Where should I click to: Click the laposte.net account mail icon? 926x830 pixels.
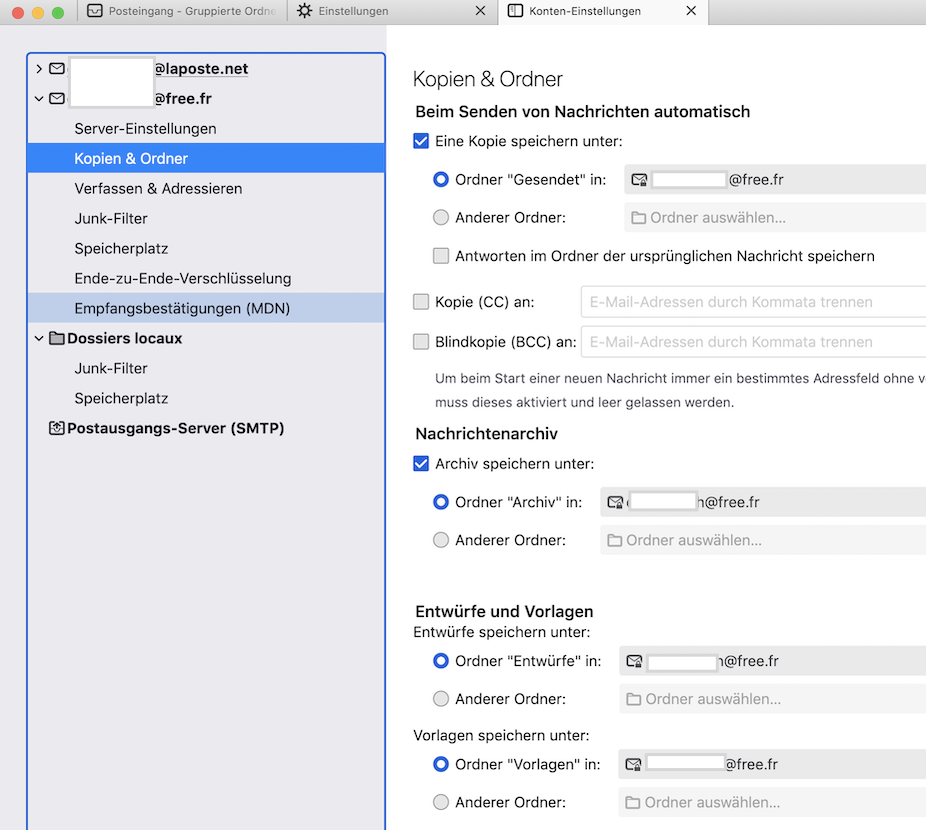57,69
